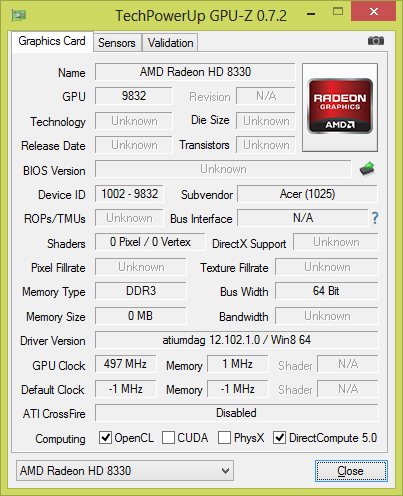Click the GPU Clock field 497 MHz
Viewport: 403px width, 496px height.
(x=125, y=364)
